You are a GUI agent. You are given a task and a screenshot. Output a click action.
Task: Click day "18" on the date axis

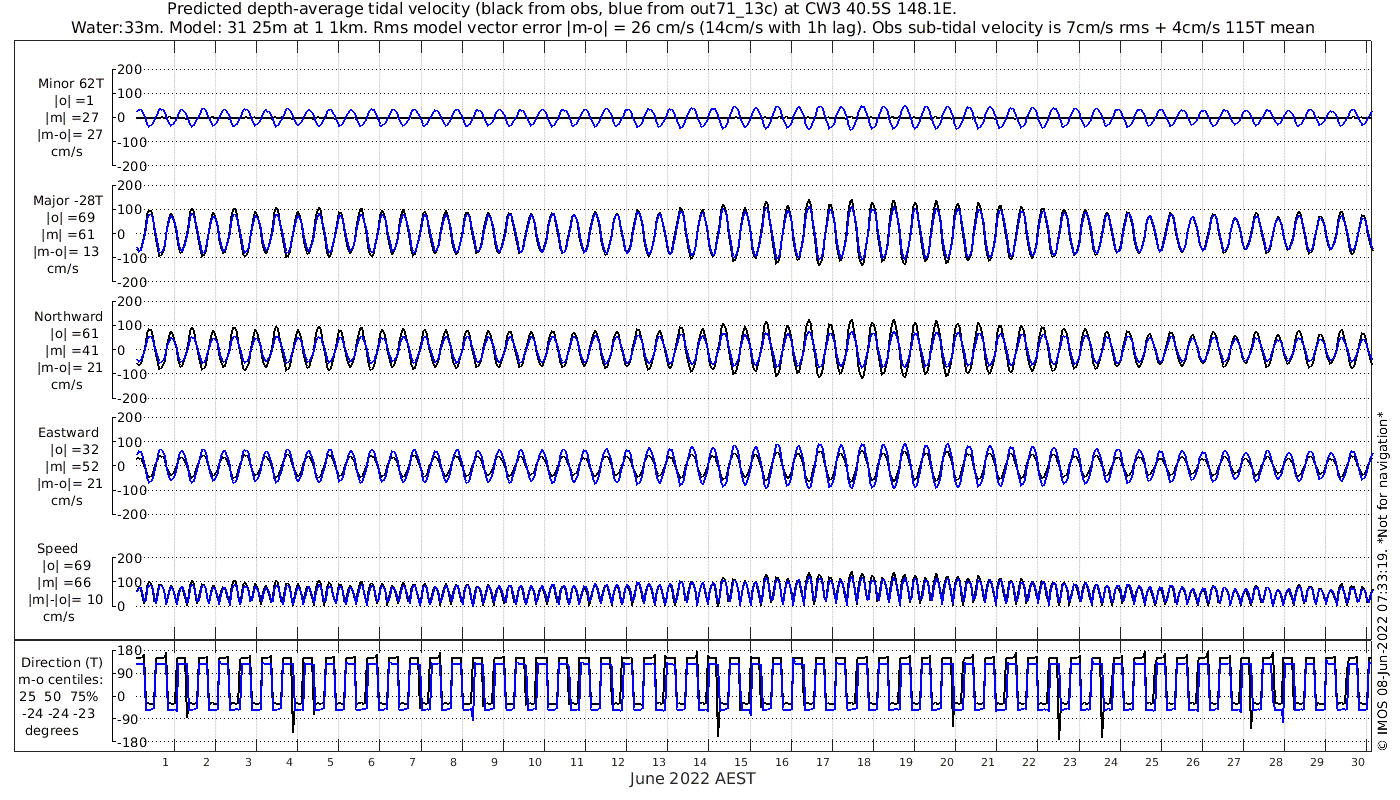click(864, 762)
